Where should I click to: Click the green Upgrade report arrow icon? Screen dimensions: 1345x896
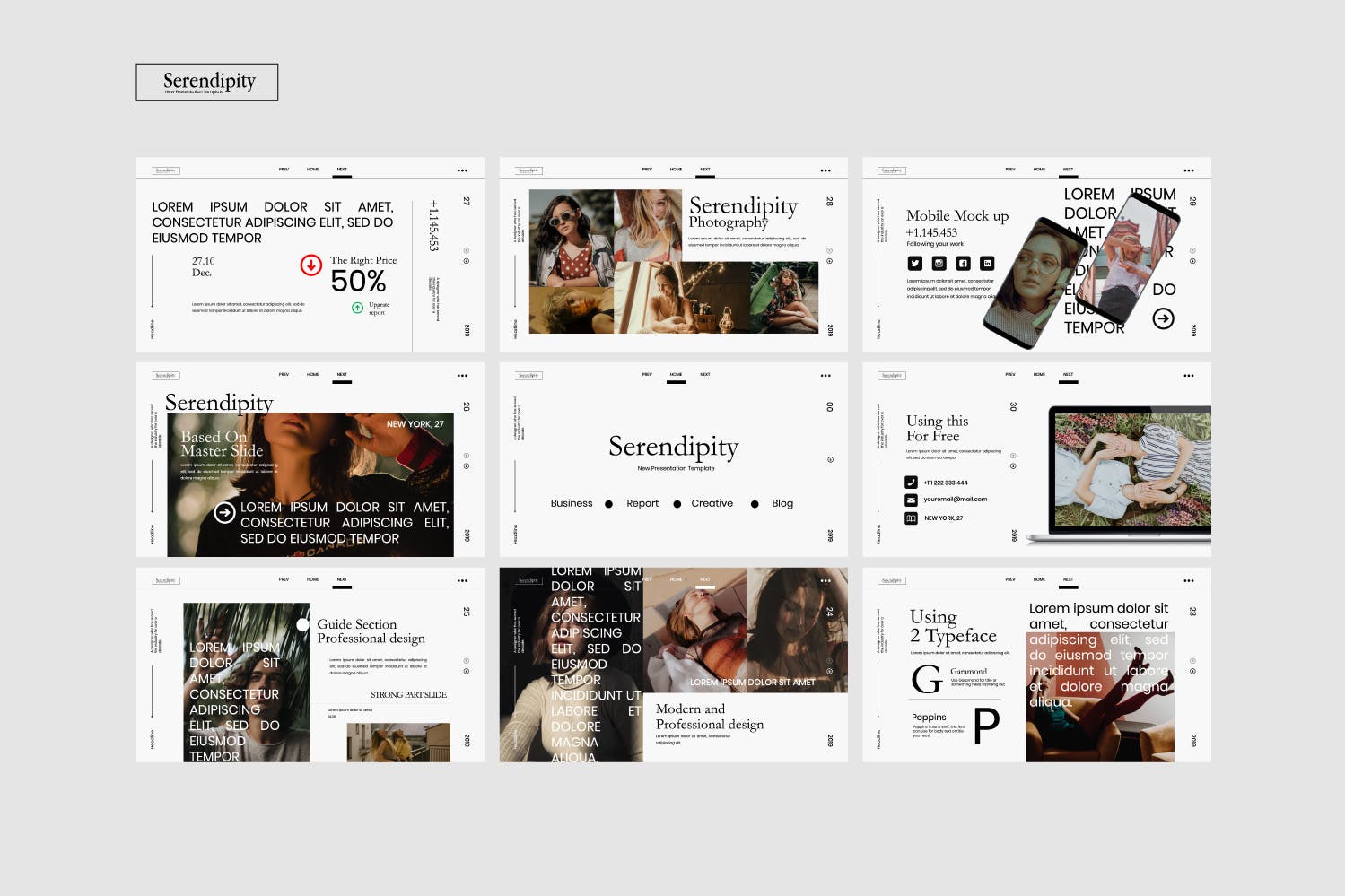point(357,308)
